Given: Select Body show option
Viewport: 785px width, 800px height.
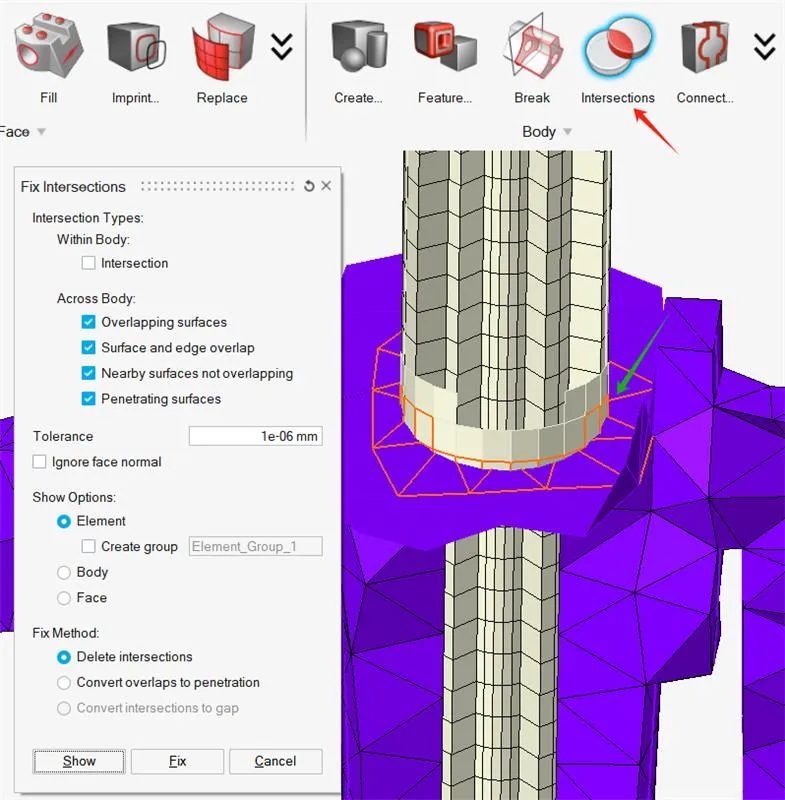Looking at the screenshot, I should 64,572.
